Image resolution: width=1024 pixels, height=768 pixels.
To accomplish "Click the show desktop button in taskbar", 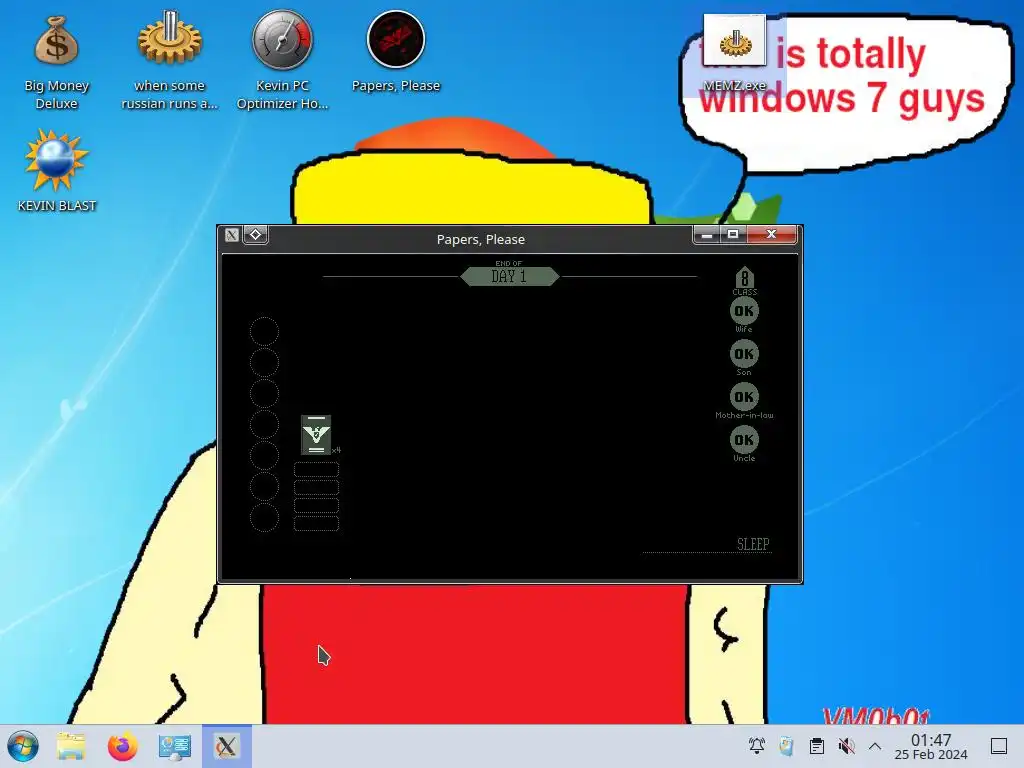I will 999,746.
